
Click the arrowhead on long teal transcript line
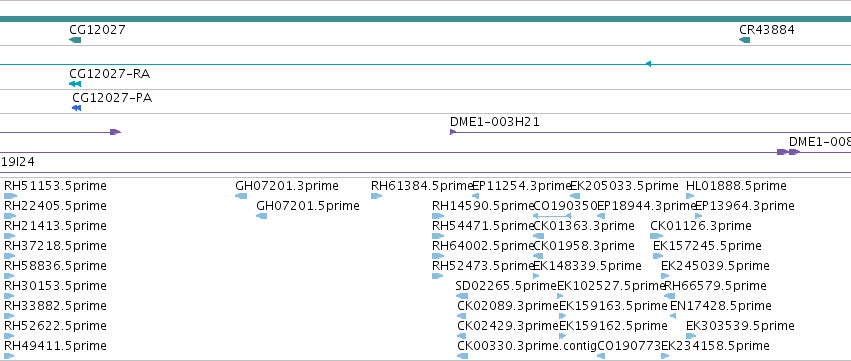(647, 64)
